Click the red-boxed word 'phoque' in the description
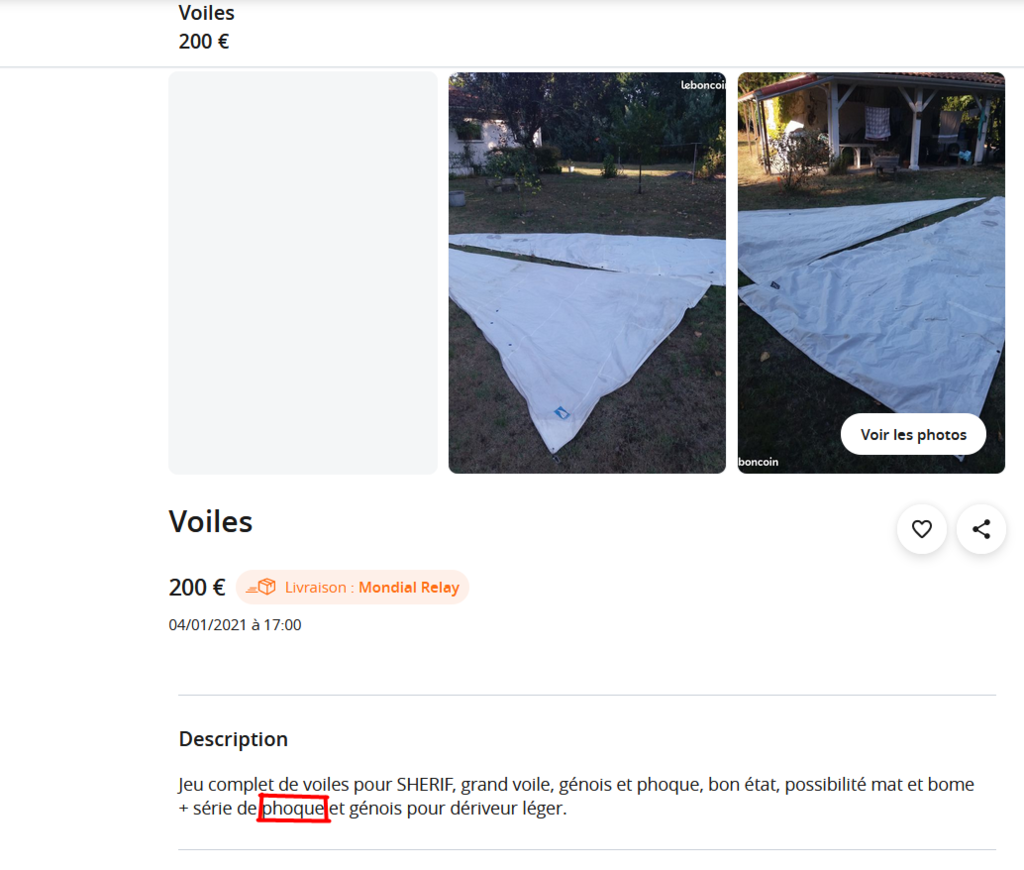Viewport: 1024px width, 870px height. click(x=293, y=809)
